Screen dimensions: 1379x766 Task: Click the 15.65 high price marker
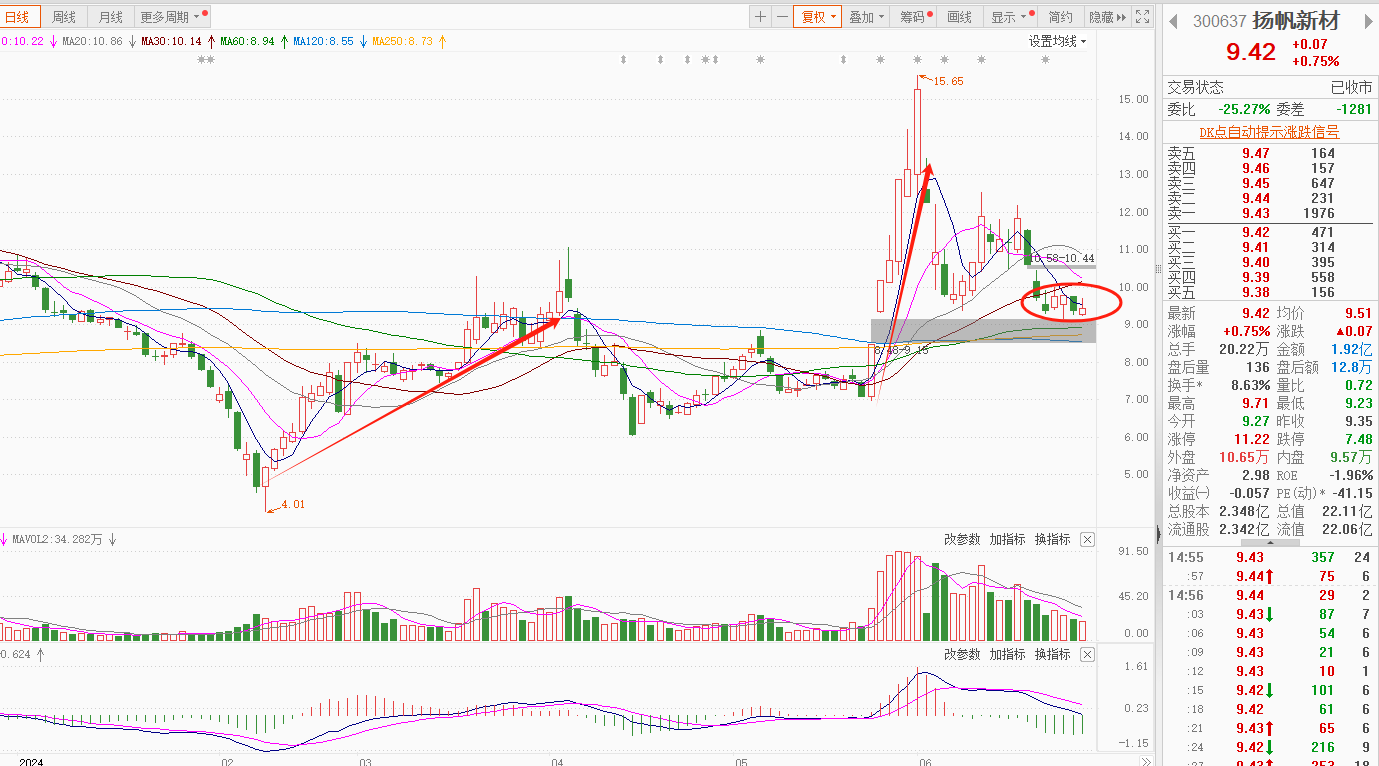pyautogui.click(x=948, y=81)
